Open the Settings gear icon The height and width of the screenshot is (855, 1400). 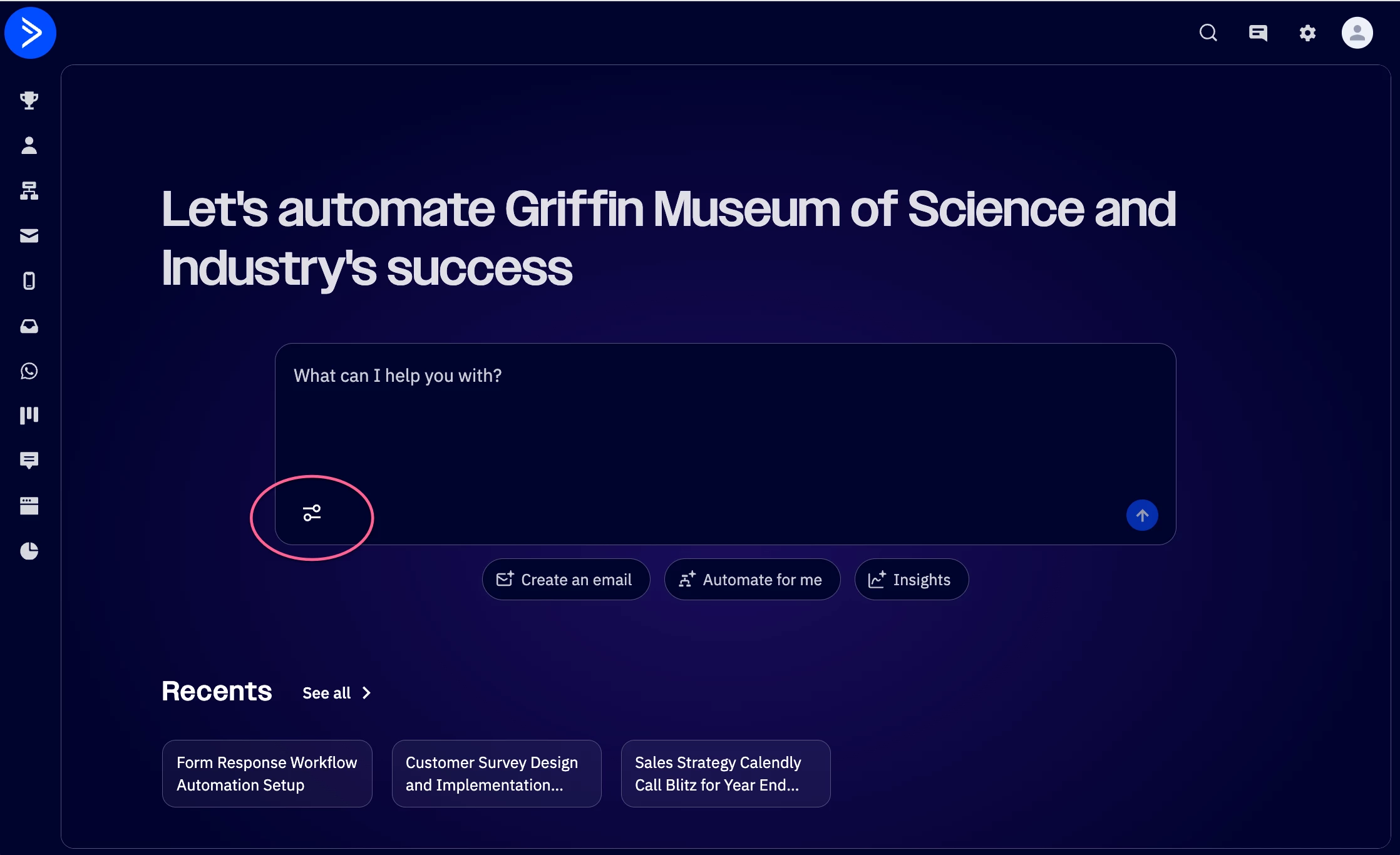click(x=1307, y=33)
